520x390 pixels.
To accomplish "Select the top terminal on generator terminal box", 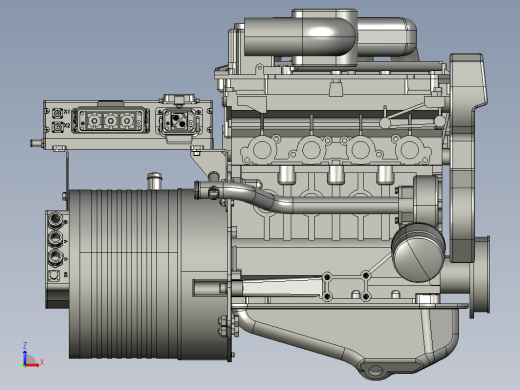I will (x=56, y=219).
